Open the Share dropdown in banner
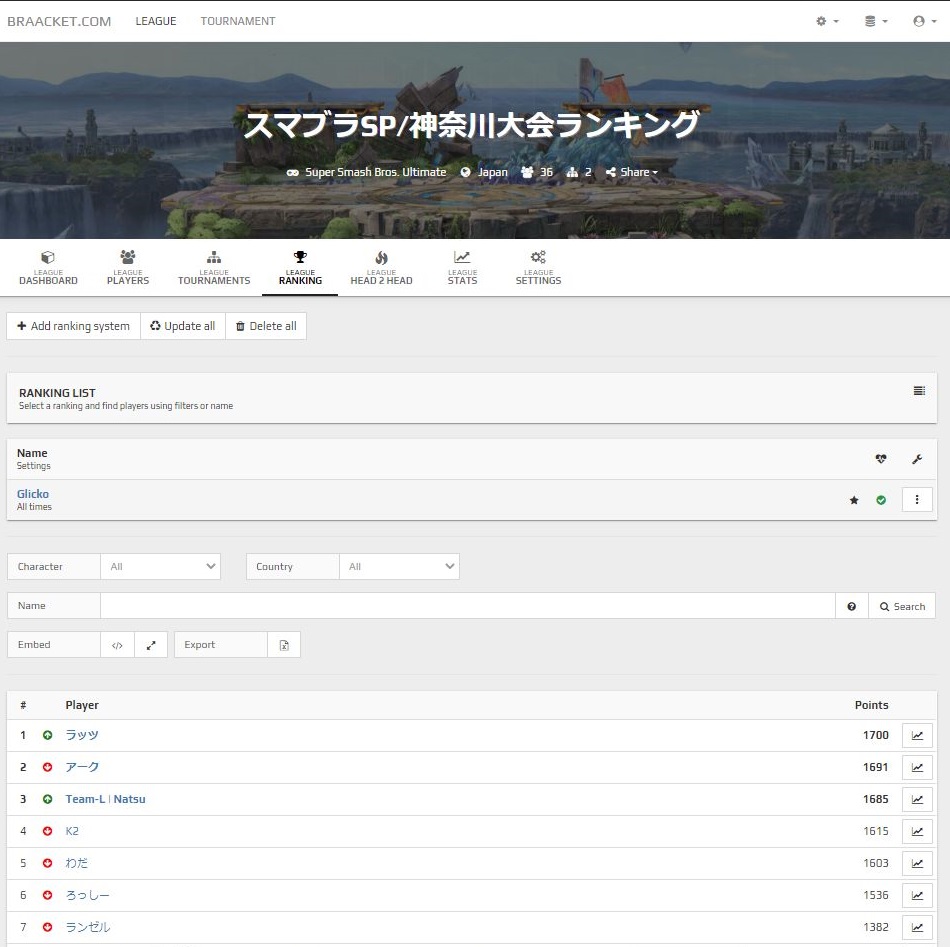Screen dimensions: 950x947 click(632, 172)
